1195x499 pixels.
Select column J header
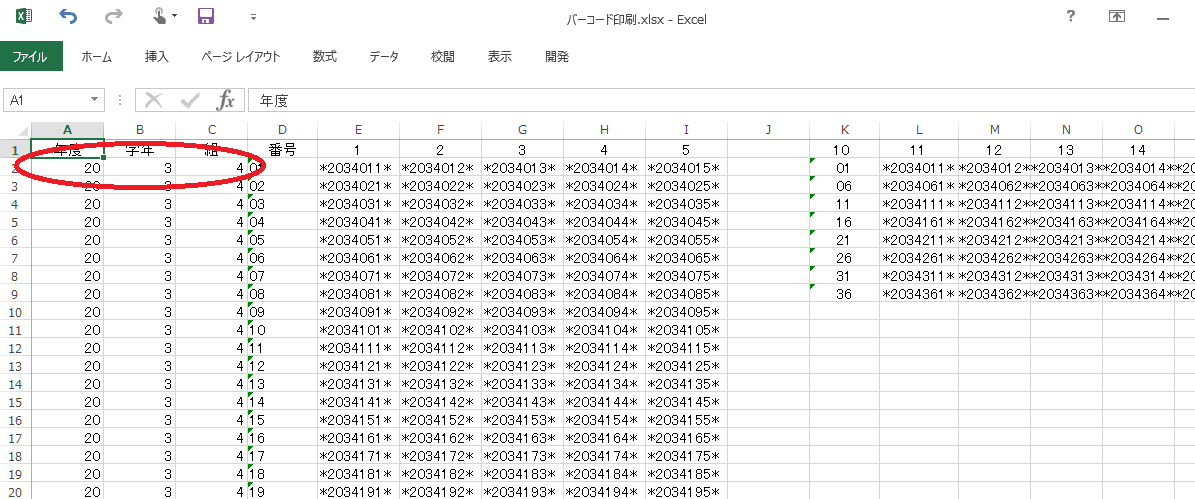[x=769, y=130]
